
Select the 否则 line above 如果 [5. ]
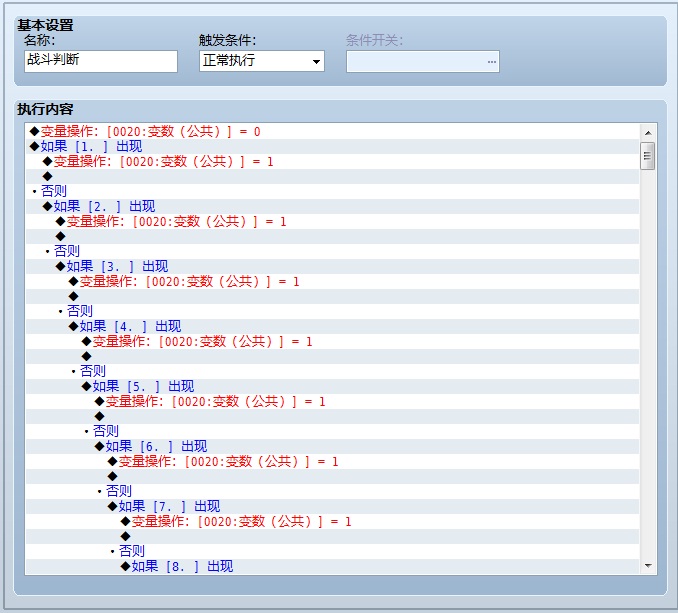[332, 372]
